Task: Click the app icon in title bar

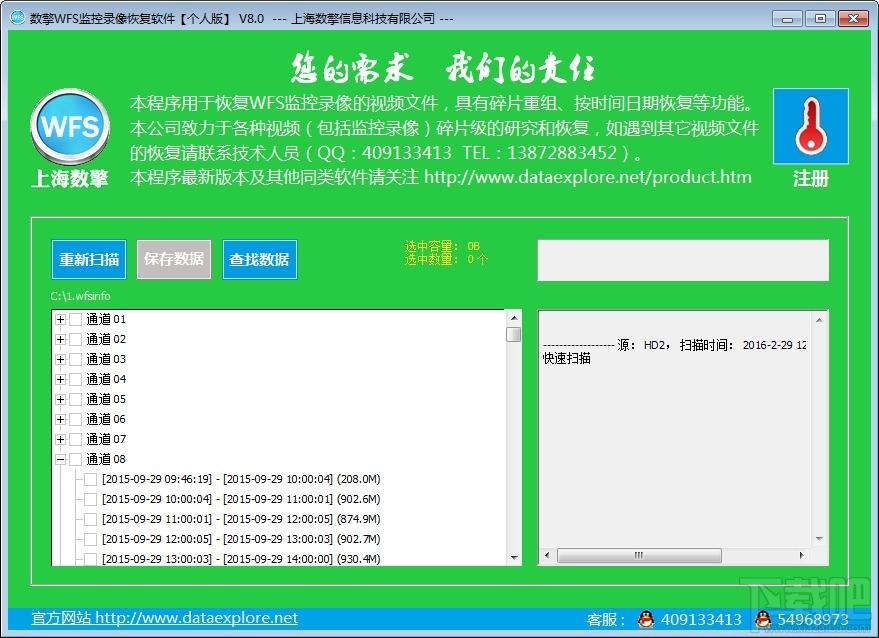Action: [x=17, y=17]
